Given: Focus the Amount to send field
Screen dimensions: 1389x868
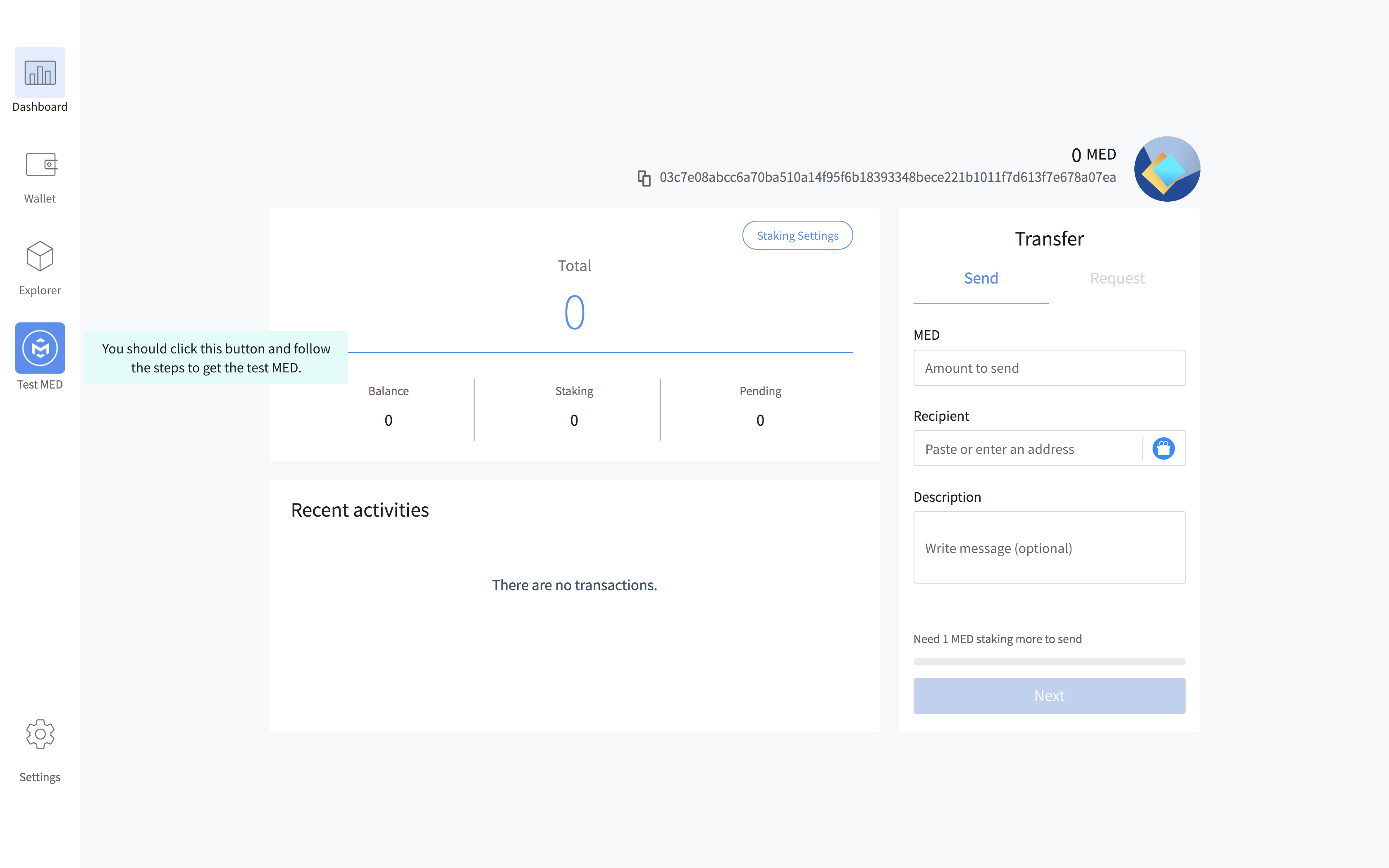Looking at the screenshot, I should click(1049, 368).
